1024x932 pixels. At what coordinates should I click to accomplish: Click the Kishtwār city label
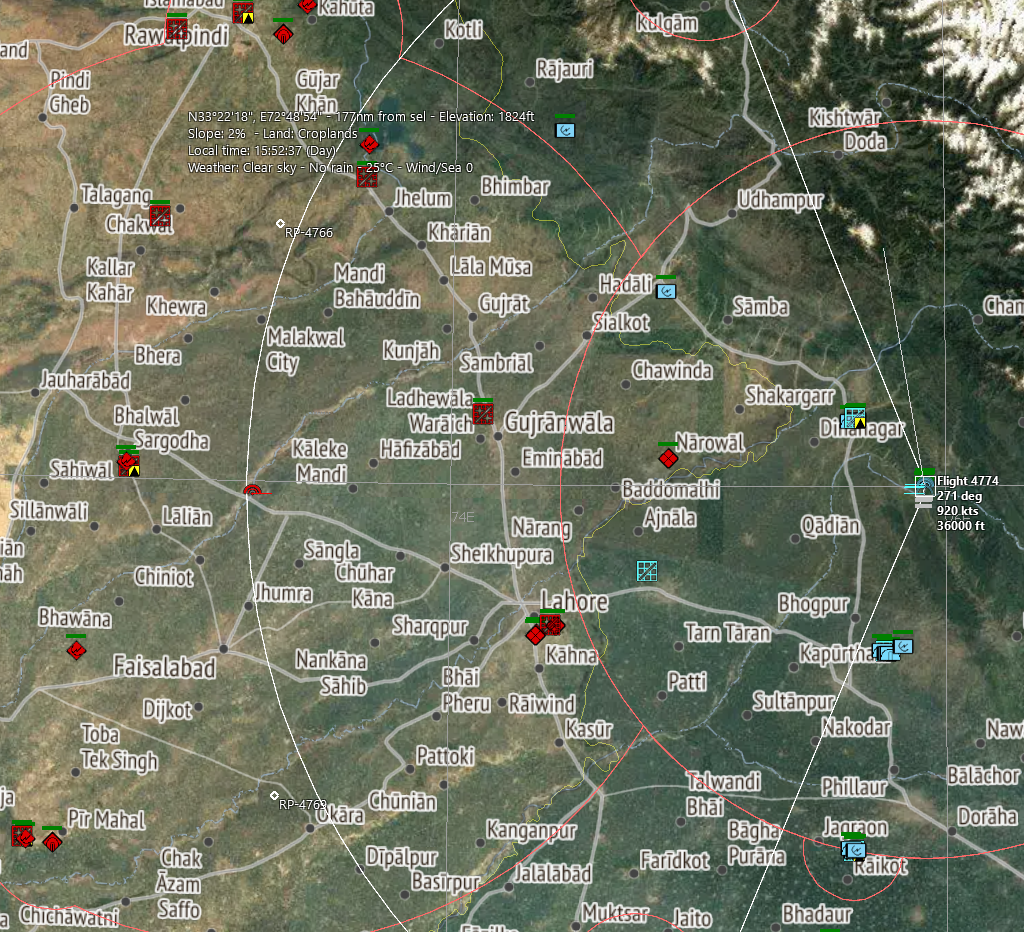[x=844, y=118]
